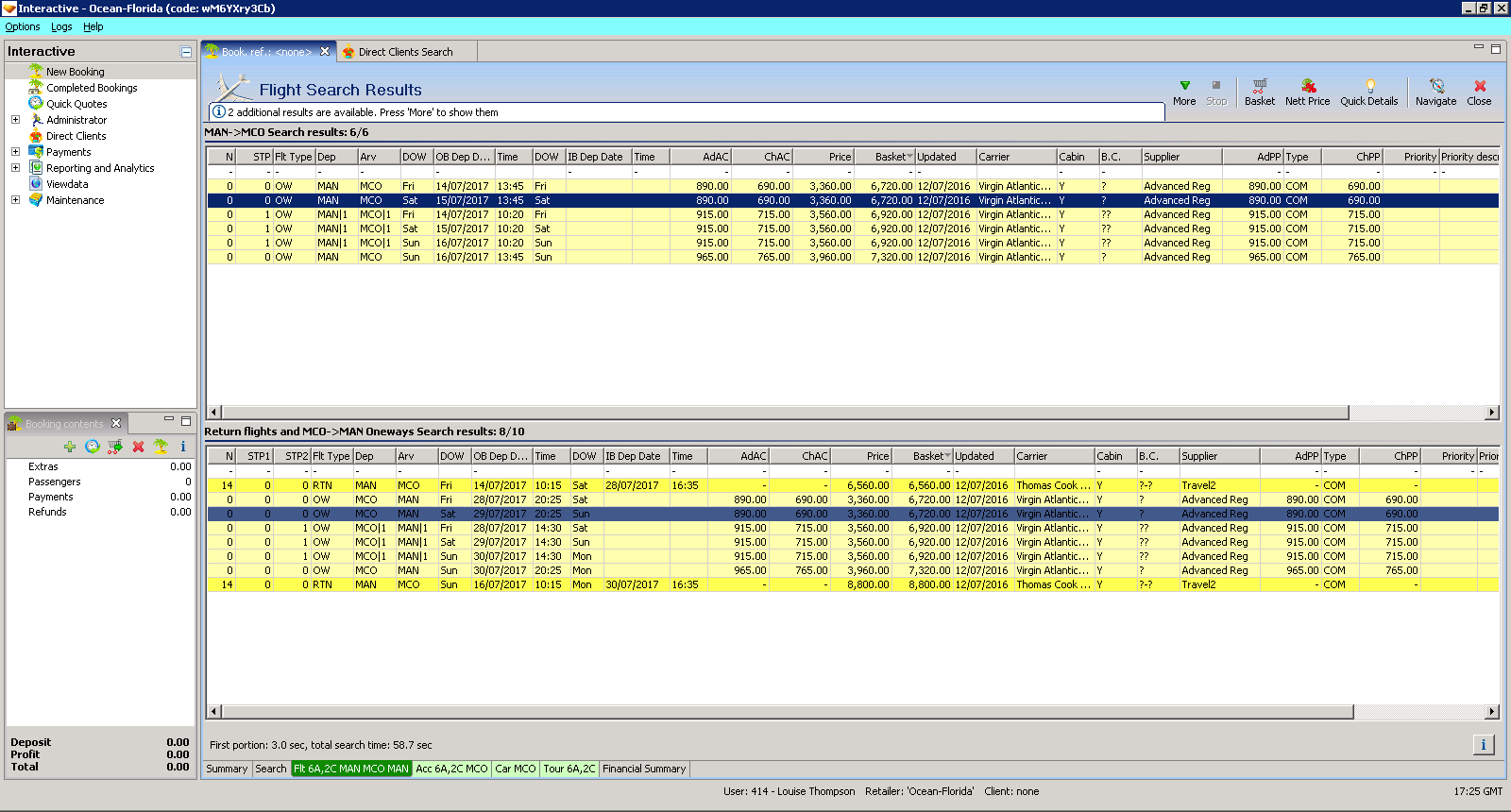
Task: Expand the Payments tree node
Action: pos(15,152)
